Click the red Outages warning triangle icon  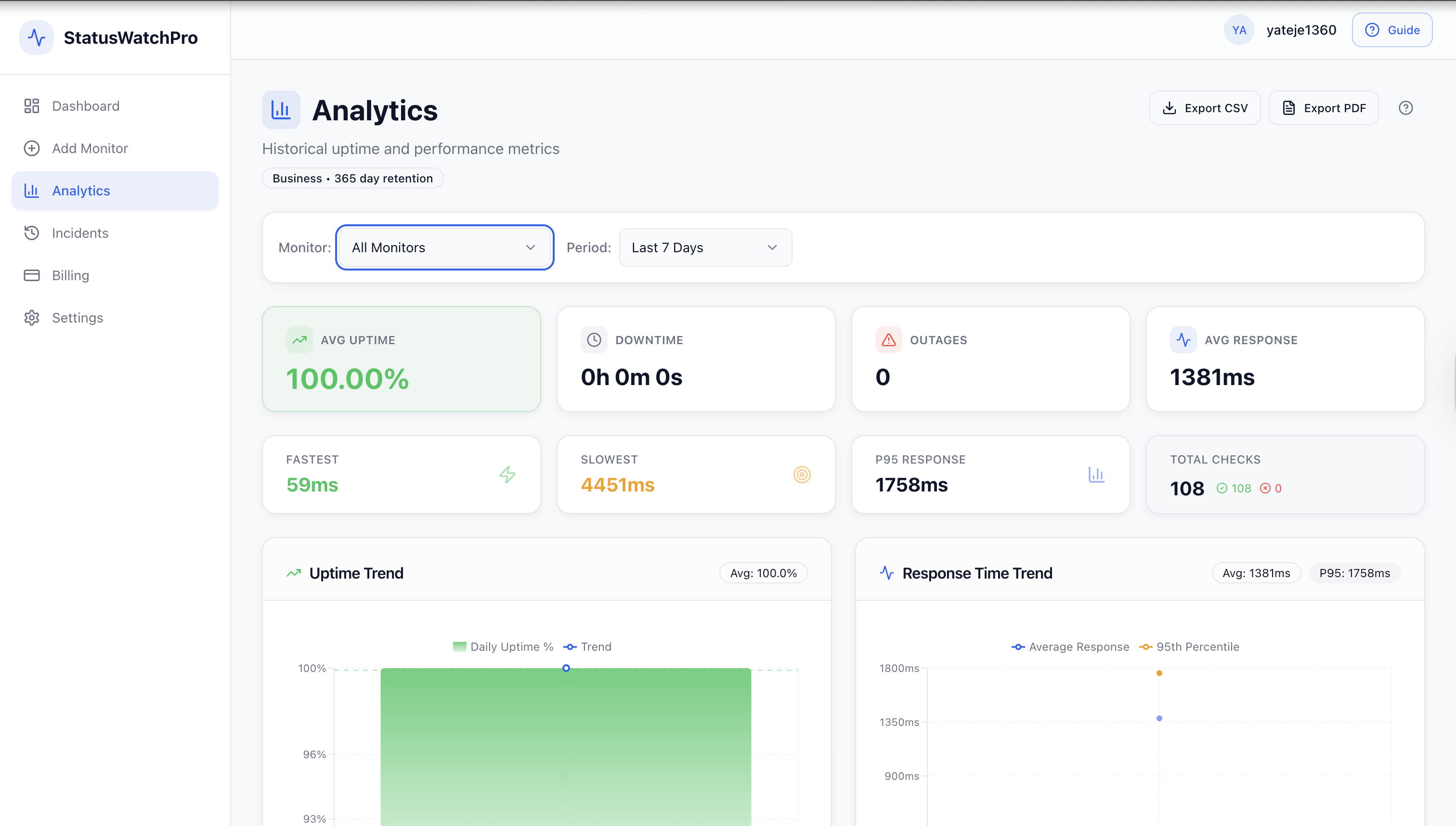pyautogui.click(x=889, y=340)
